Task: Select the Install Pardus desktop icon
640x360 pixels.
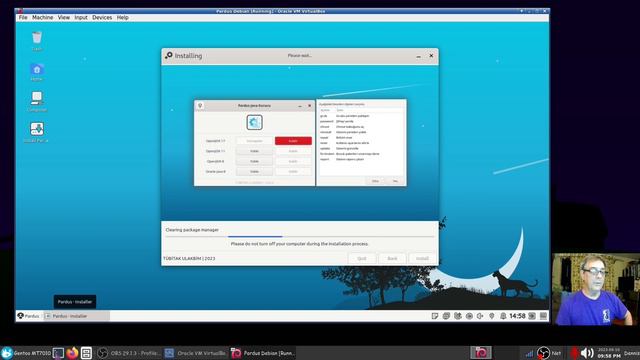Action: click(37, 132)
